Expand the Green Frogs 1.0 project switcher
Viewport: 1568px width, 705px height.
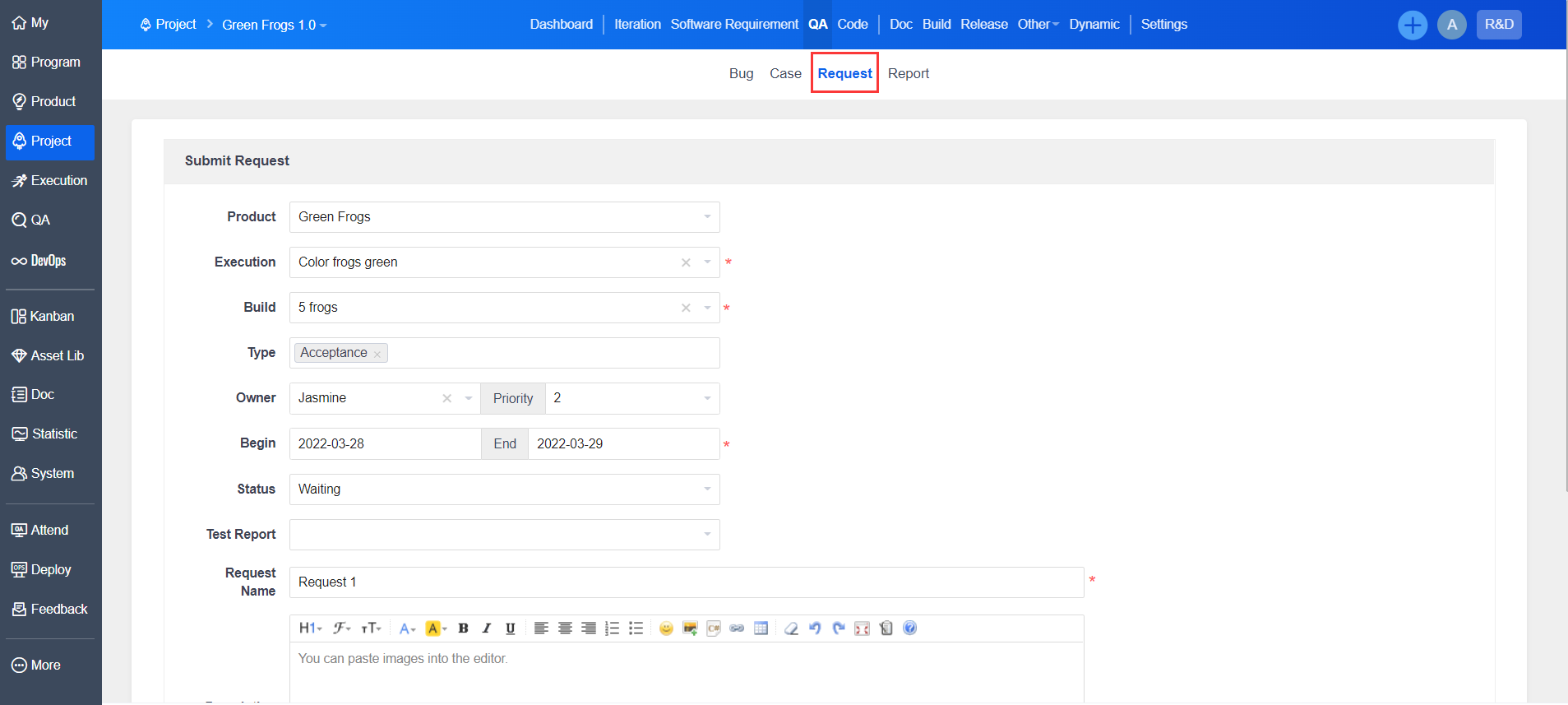275,25
